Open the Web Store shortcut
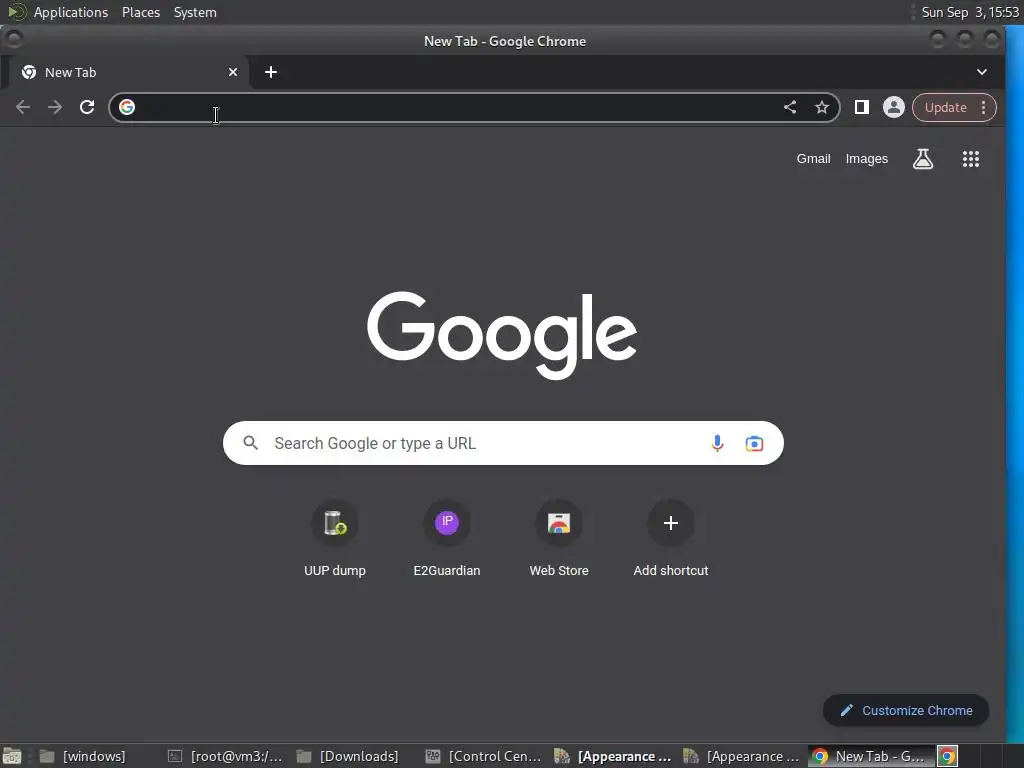The width and height of the screenshot is (1024, 768). (559, 539)
